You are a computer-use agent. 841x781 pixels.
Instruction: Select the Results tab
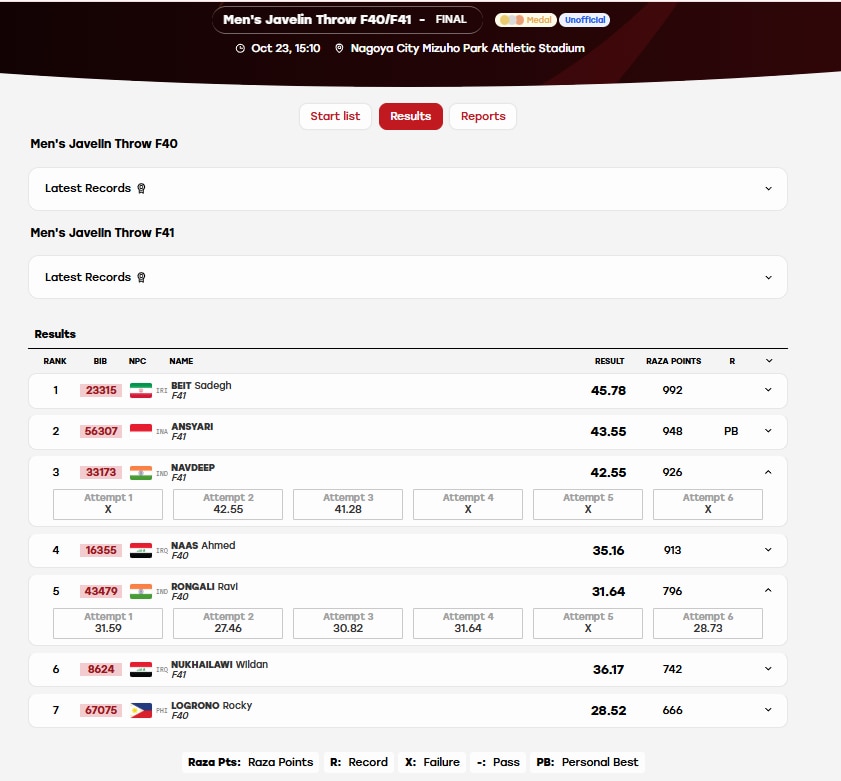[x=410, y=116]
